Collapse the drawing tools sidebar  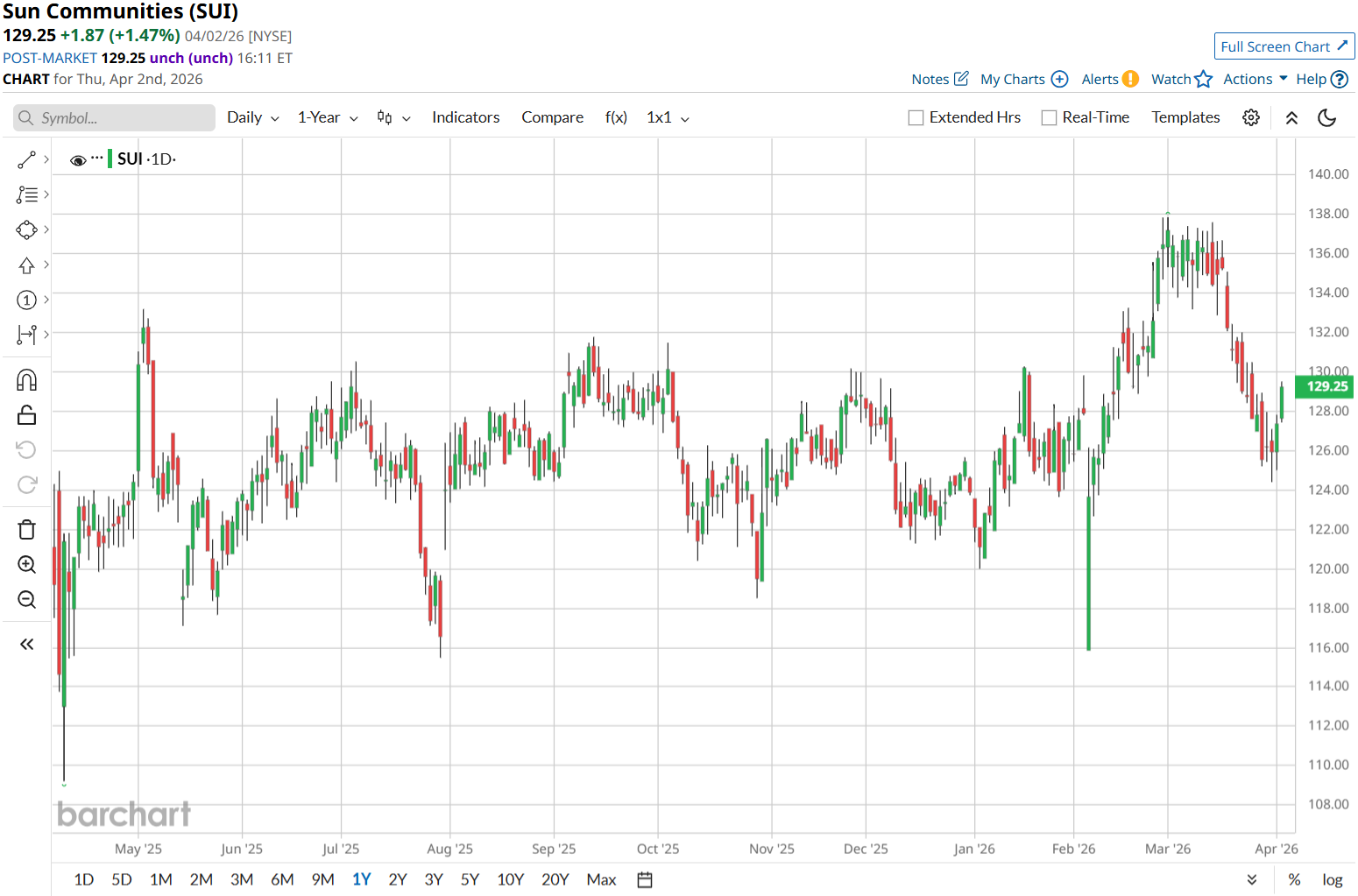[26, 645]
